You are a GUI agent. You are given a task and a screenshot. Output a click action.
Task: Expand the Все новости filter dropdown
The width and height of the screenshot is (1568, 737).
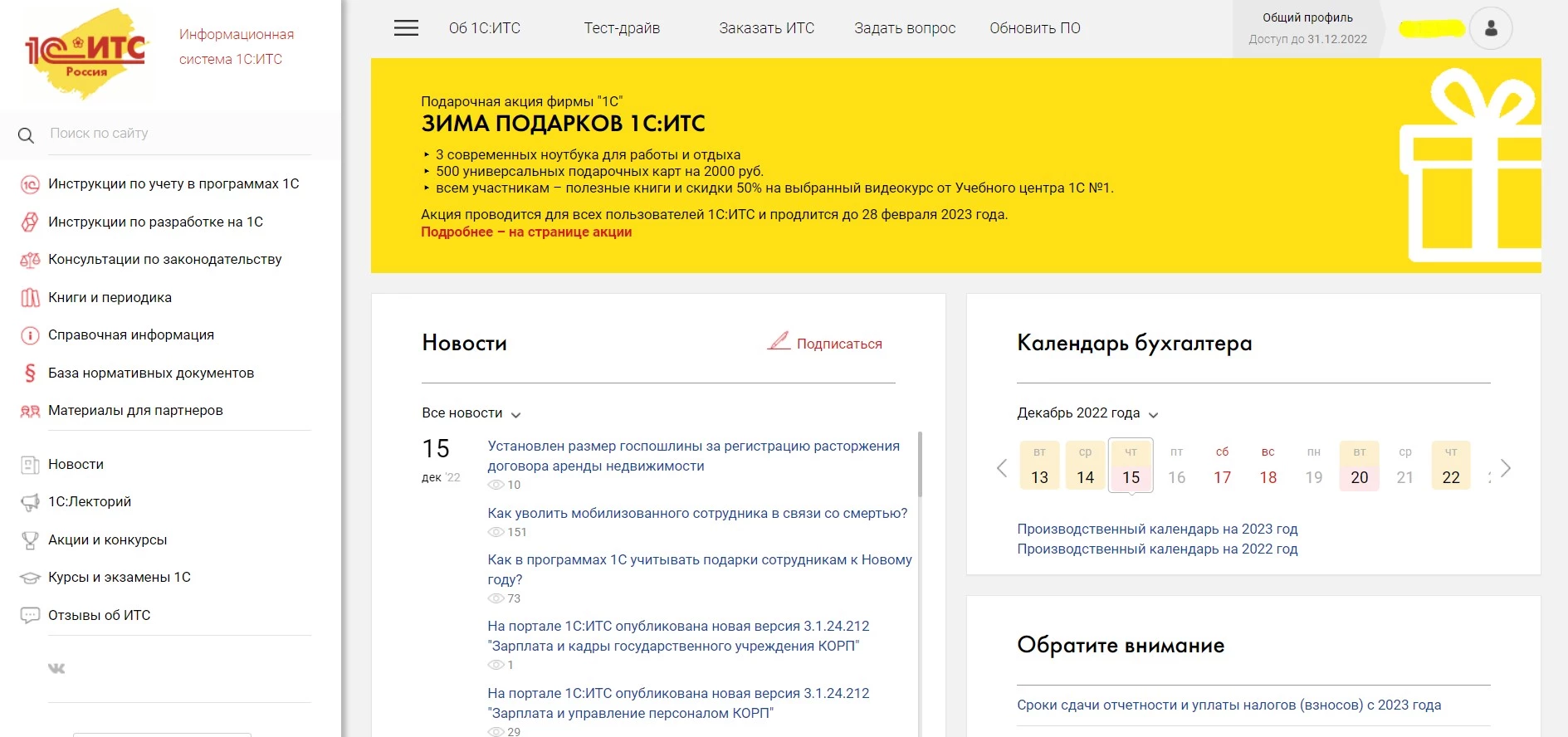point(471,413)
